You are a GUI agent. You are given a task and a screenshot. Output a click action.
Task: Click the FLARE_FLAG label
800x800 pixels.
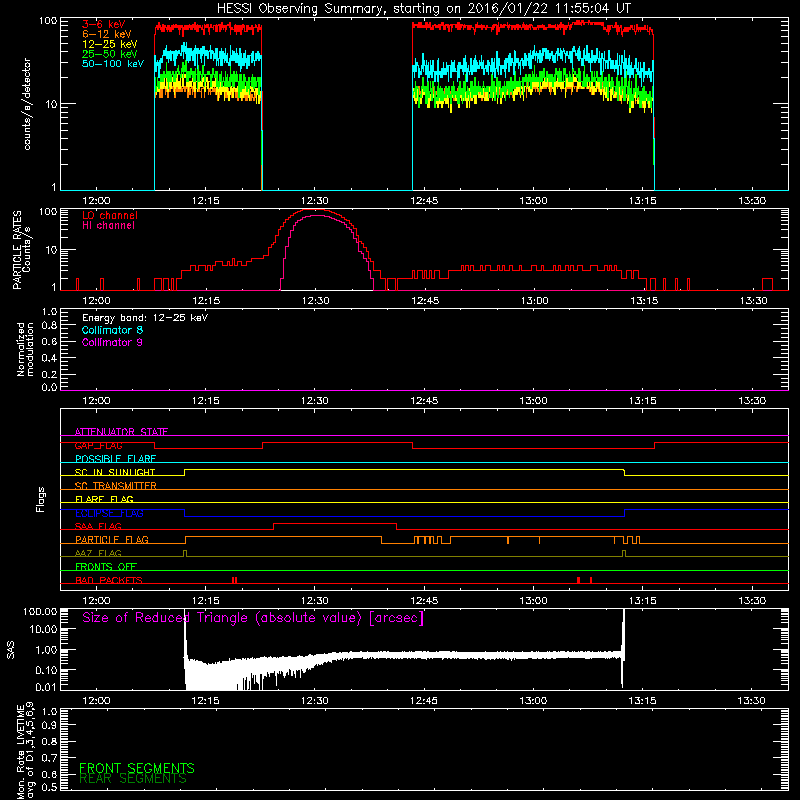coord(104,499)
